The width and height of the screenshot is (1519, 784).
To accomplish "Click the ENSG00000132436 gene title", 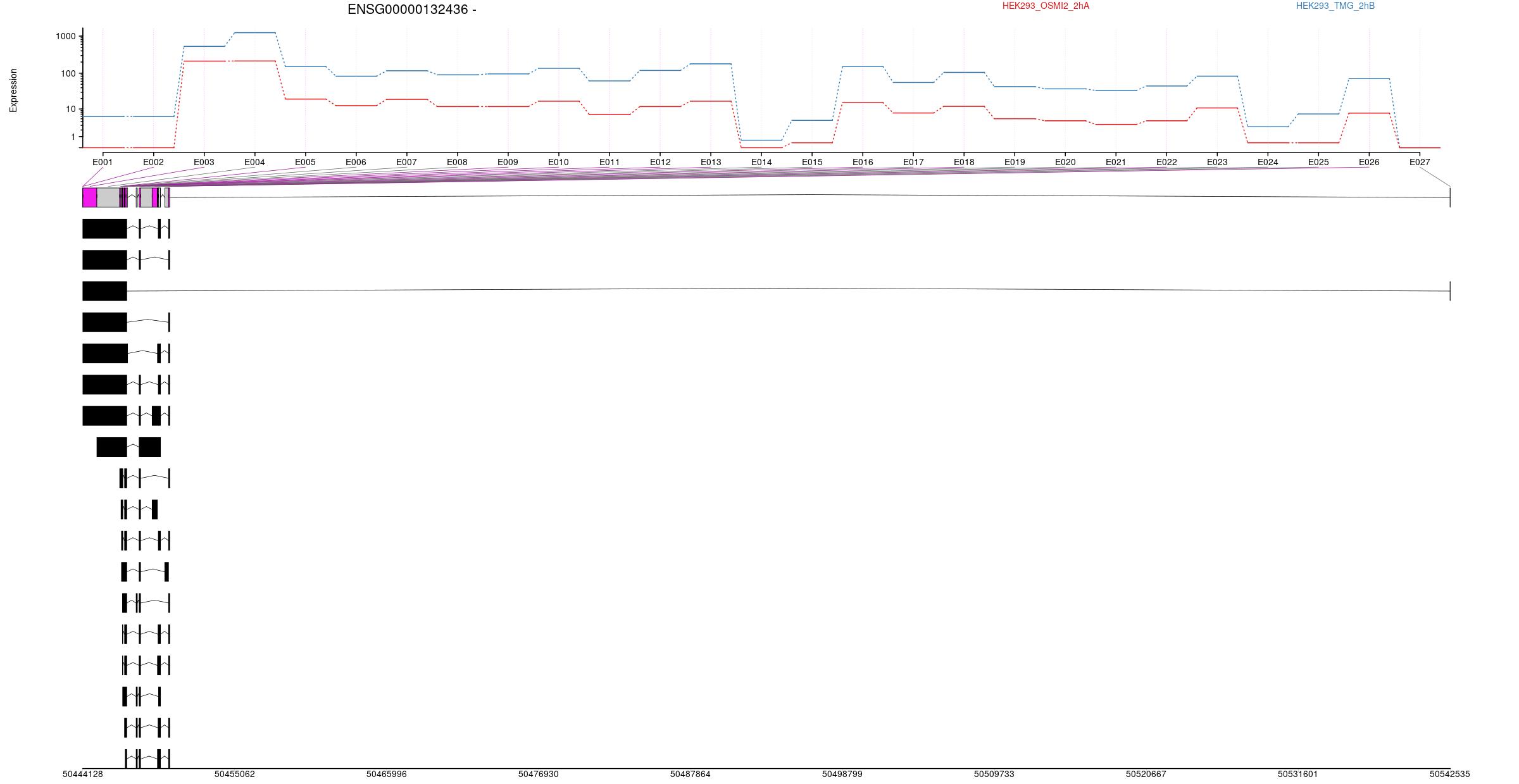I will pyautogui.click(x=411, y=9).
